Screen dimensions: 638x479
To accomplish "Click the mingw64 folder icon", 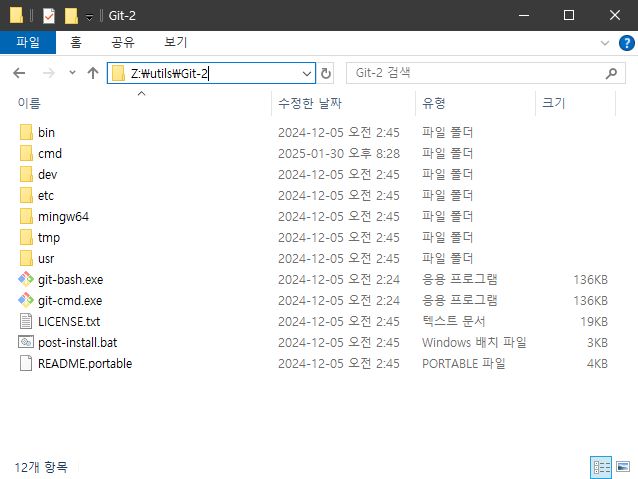I will click(x=26, y=217).
